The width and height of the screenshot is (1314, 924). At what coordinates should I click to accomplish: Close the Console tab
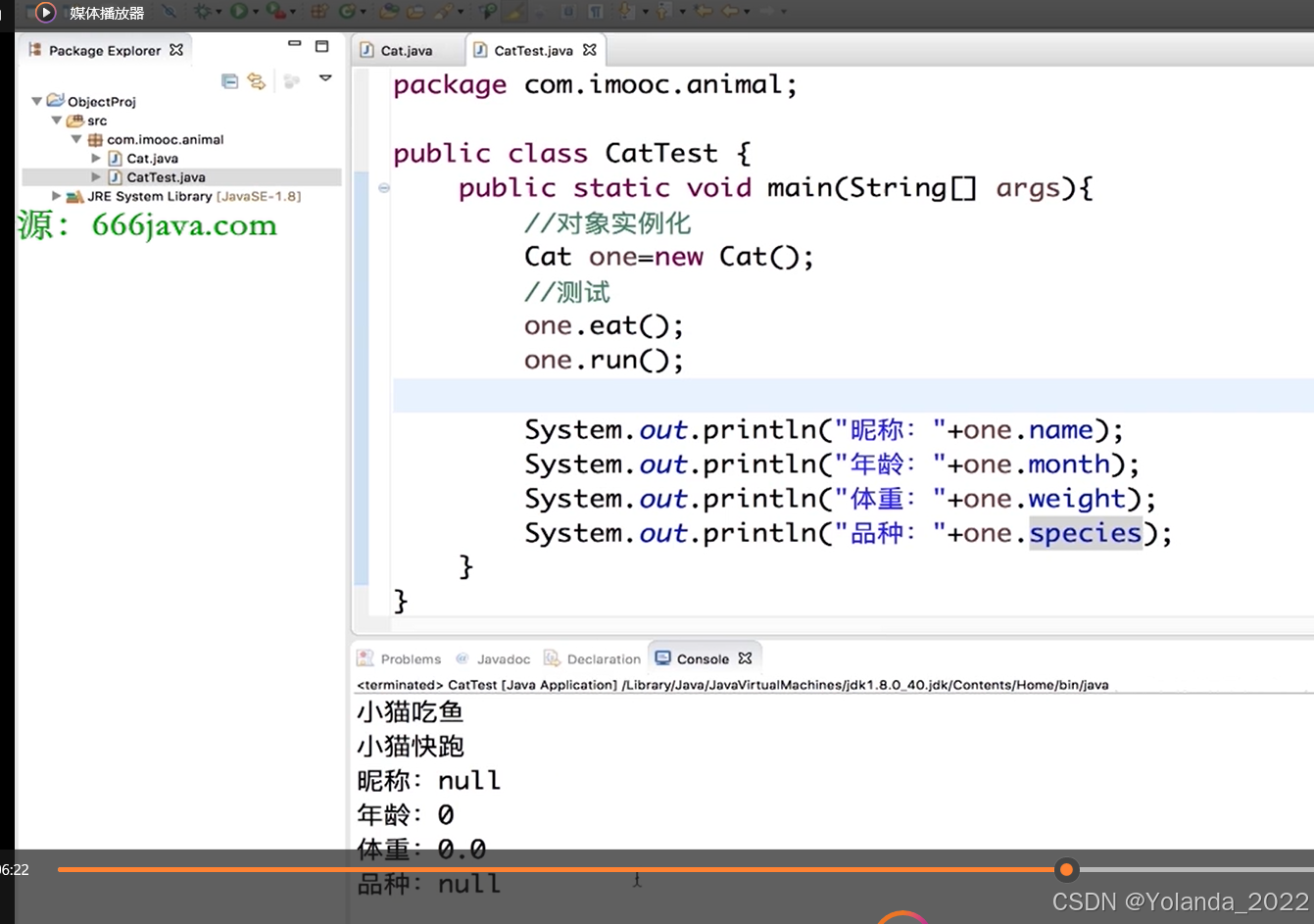[x=745, y=658]
